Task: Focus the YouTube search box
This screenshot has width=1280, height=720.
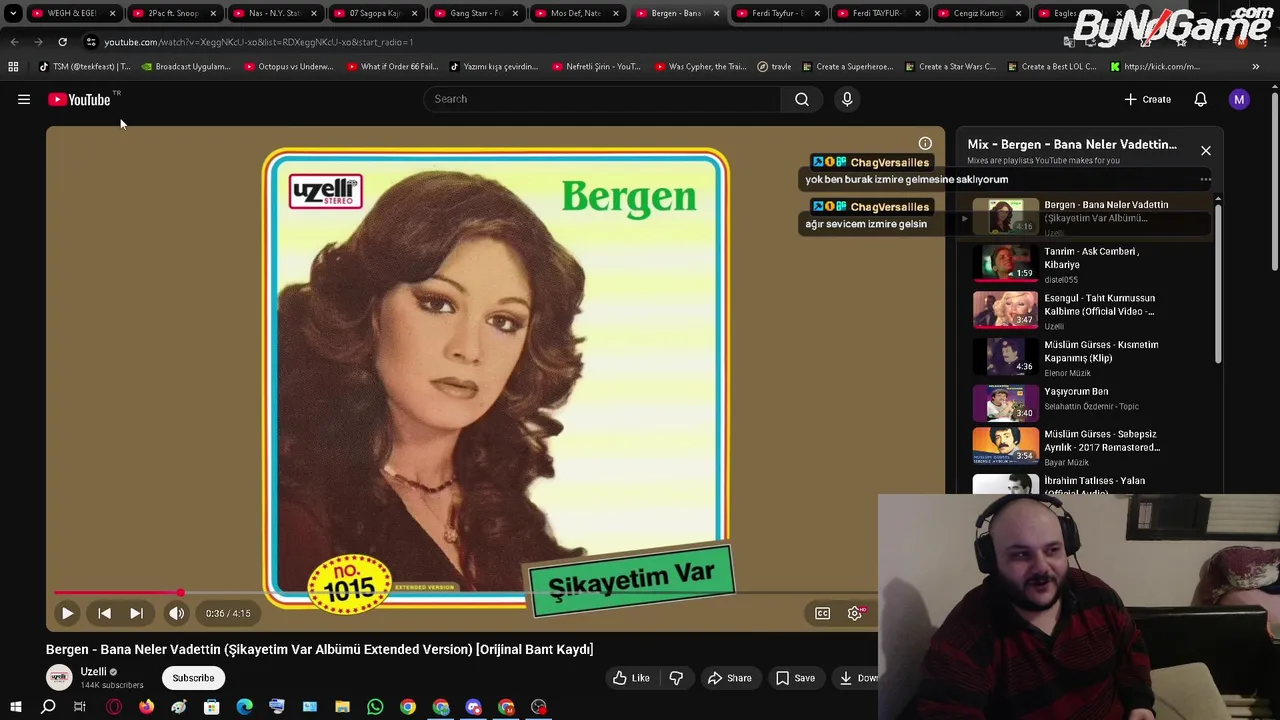Action: coord(602,99)
